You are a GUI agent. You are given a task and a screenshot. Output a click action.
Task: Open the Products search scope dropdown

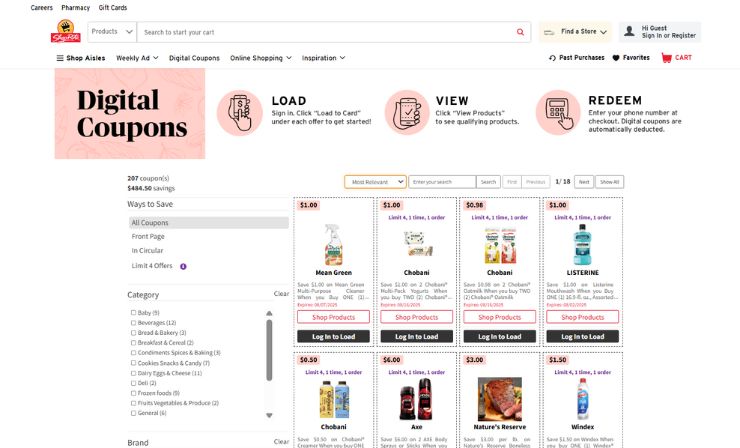pyautogui.click(x=112, y=32)
